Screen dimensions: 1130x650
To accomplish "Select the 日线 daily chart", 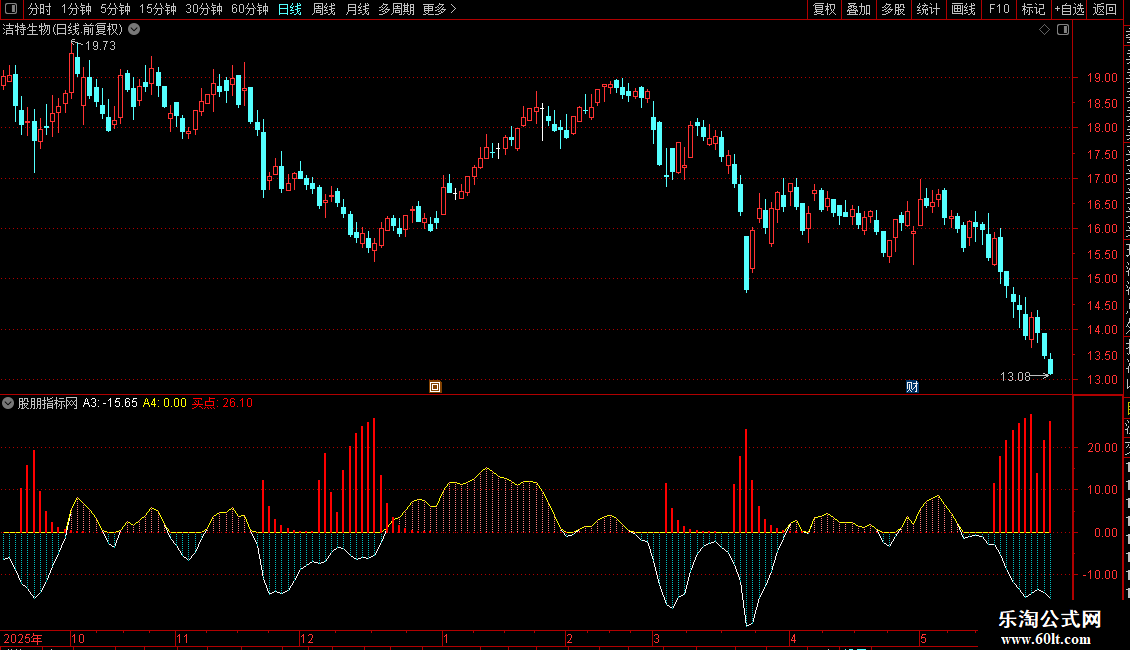I will (x=290, y=9).
